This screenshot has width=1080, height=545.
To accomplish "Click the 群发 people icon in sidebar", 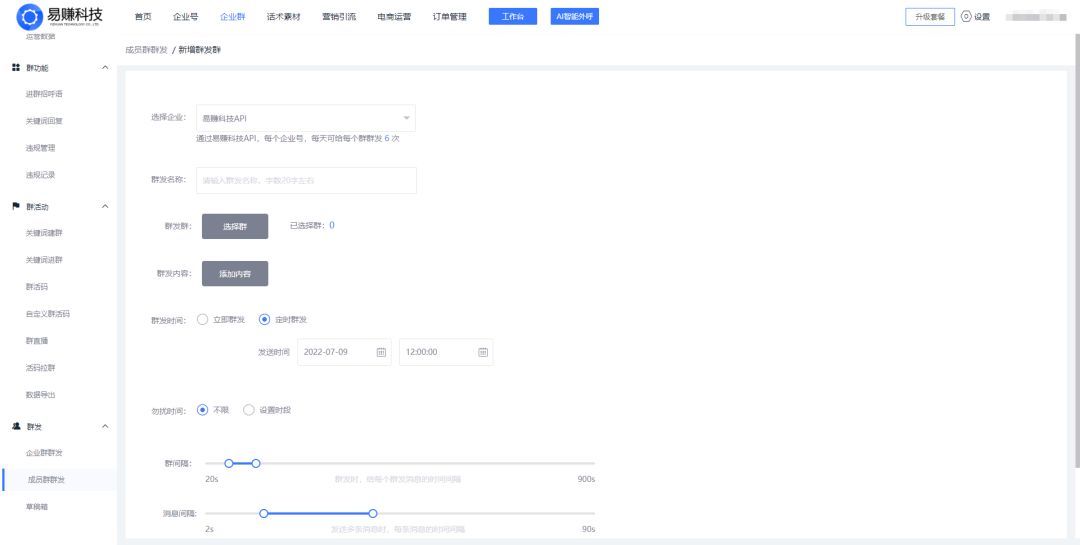I will 15,426.
